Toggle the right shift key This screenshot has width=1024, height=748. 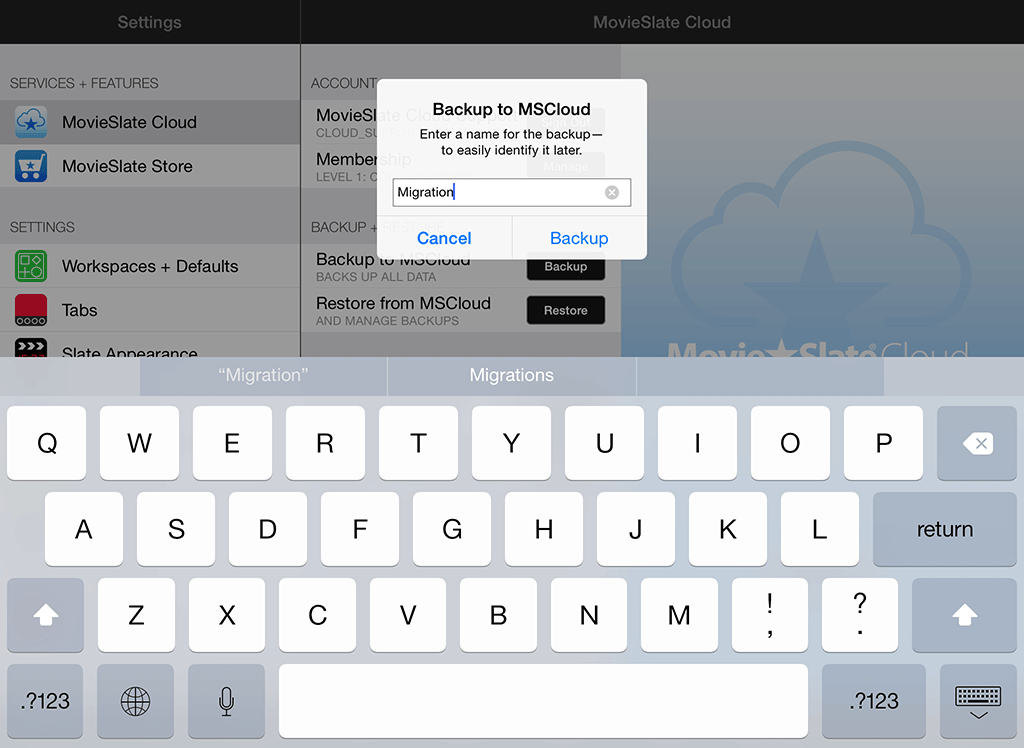[x=964, y=616]
